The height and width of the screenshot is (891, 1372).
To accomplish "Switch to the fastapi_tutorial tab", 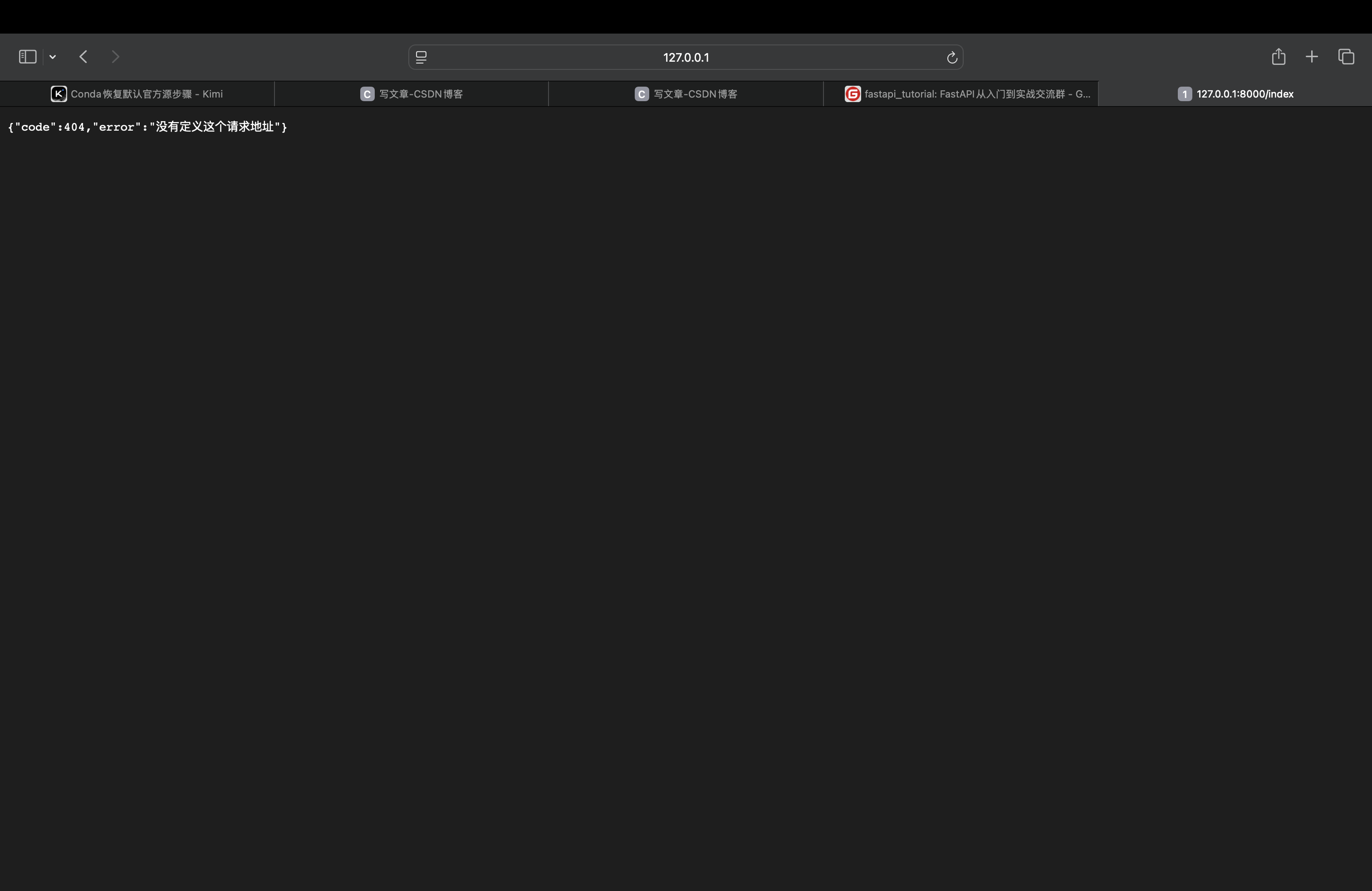I will 976,94.
